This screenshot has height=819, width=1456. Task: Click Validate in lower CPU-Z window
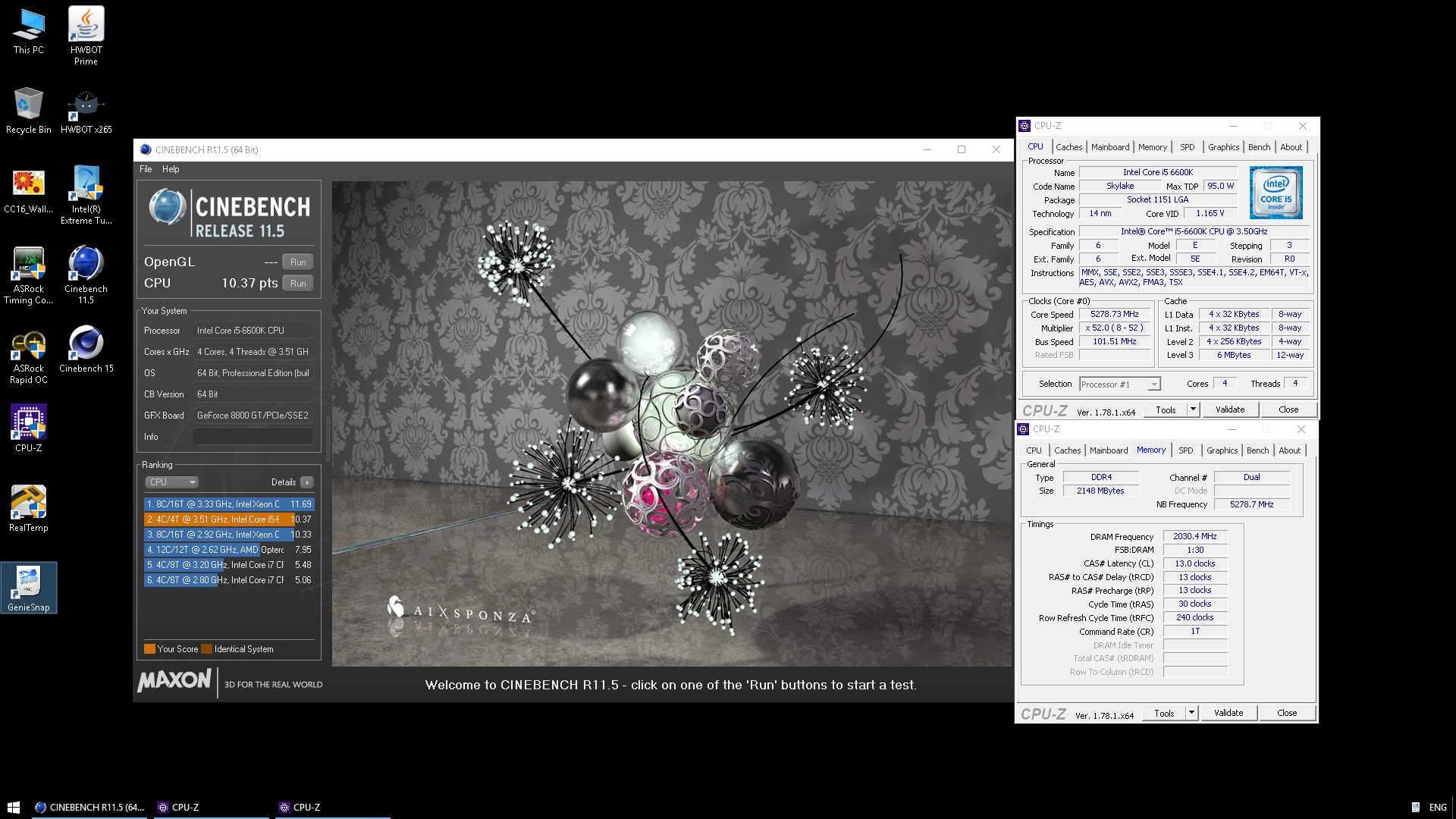[1228, 713]
